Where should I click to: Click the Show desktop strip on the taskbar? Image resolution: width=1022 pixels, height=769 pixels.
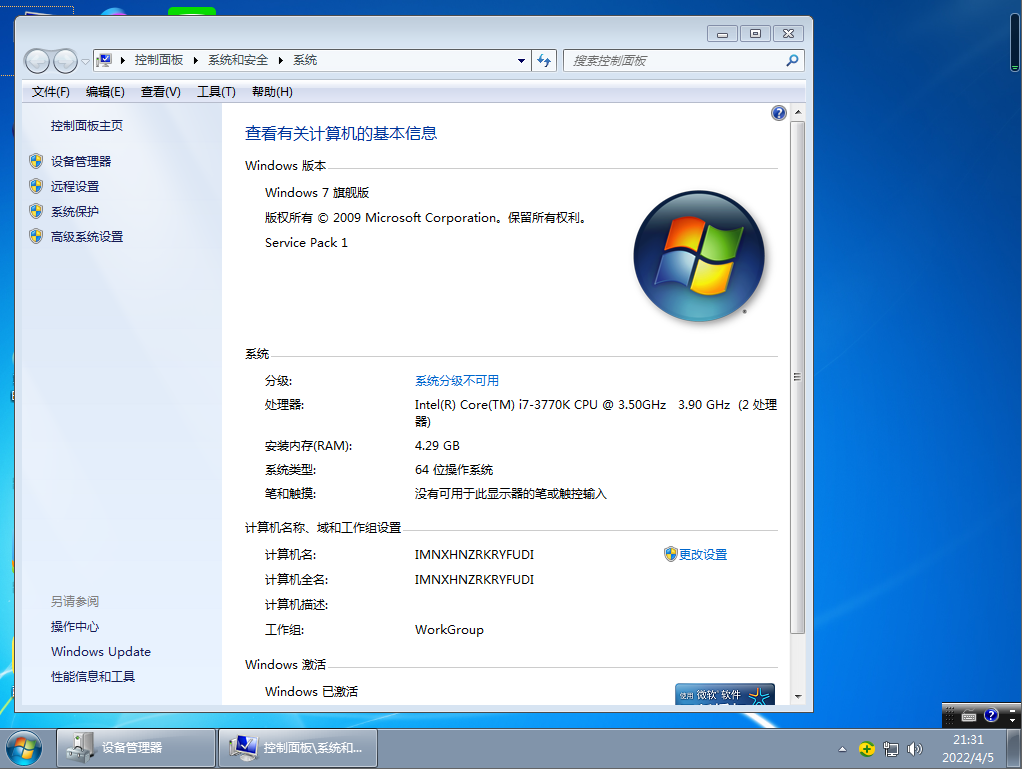click(x=1014, y=749)
